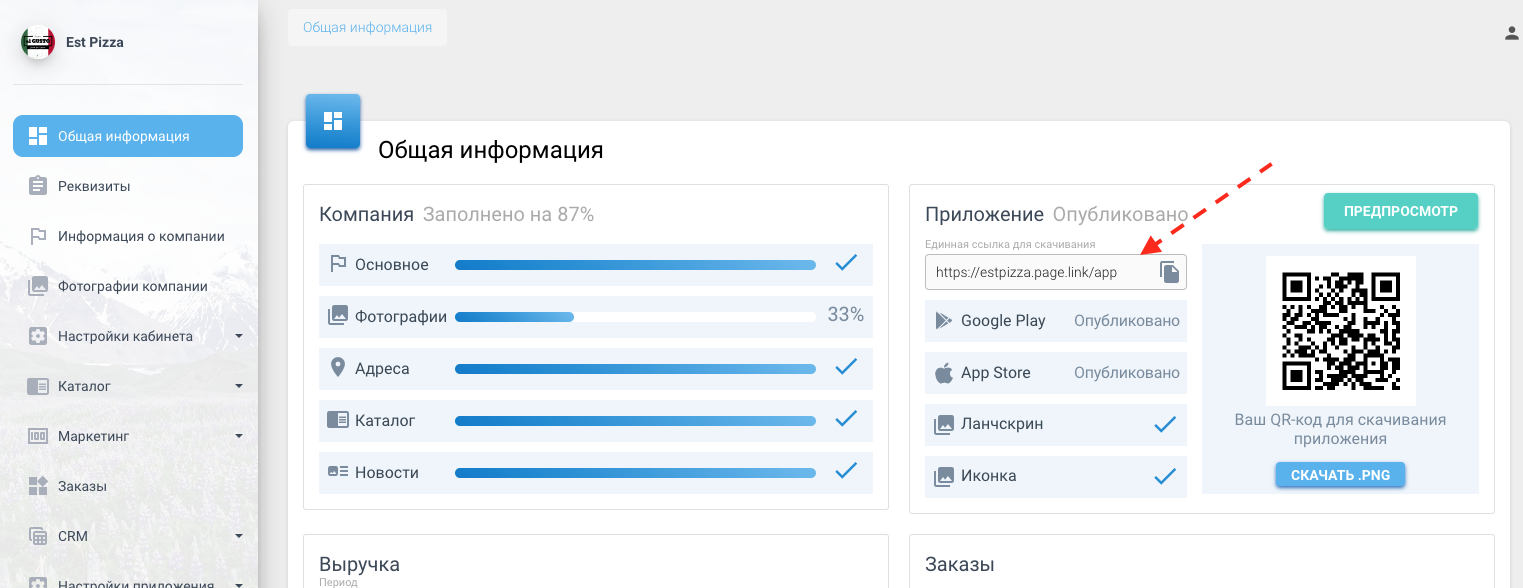The height and width of the screenshot is (588, 1523).
Task: Click the location pin icon next to Адреса
Action: 338,368
